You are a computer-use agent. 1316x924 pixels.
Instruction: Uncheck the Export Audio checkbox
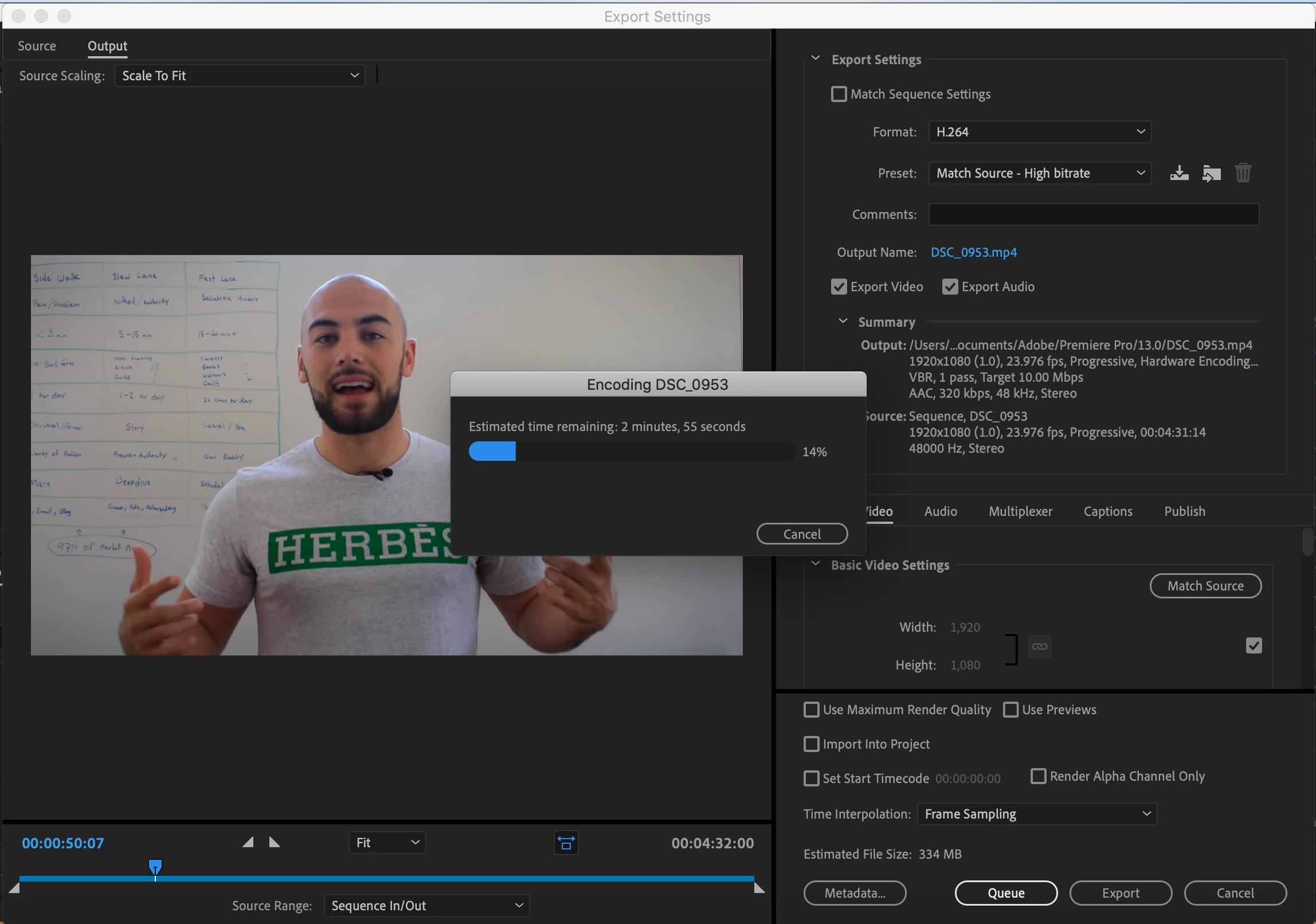950,287
